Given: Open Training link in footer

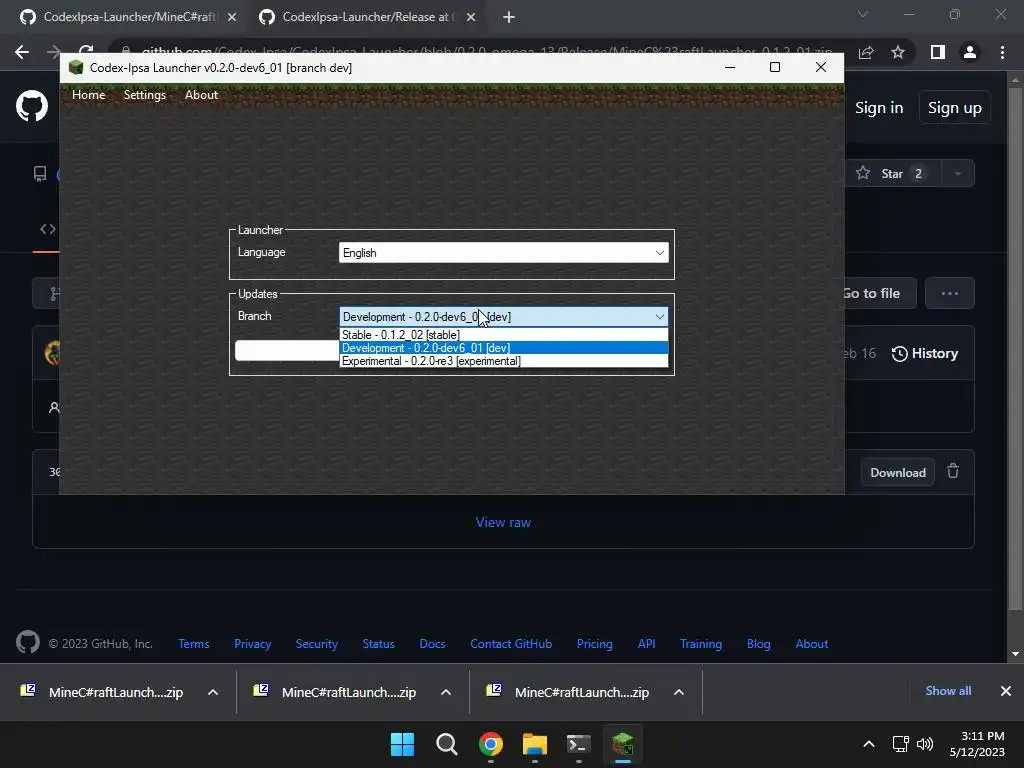Looking at the screenshot, I should [x=701, y=644].
